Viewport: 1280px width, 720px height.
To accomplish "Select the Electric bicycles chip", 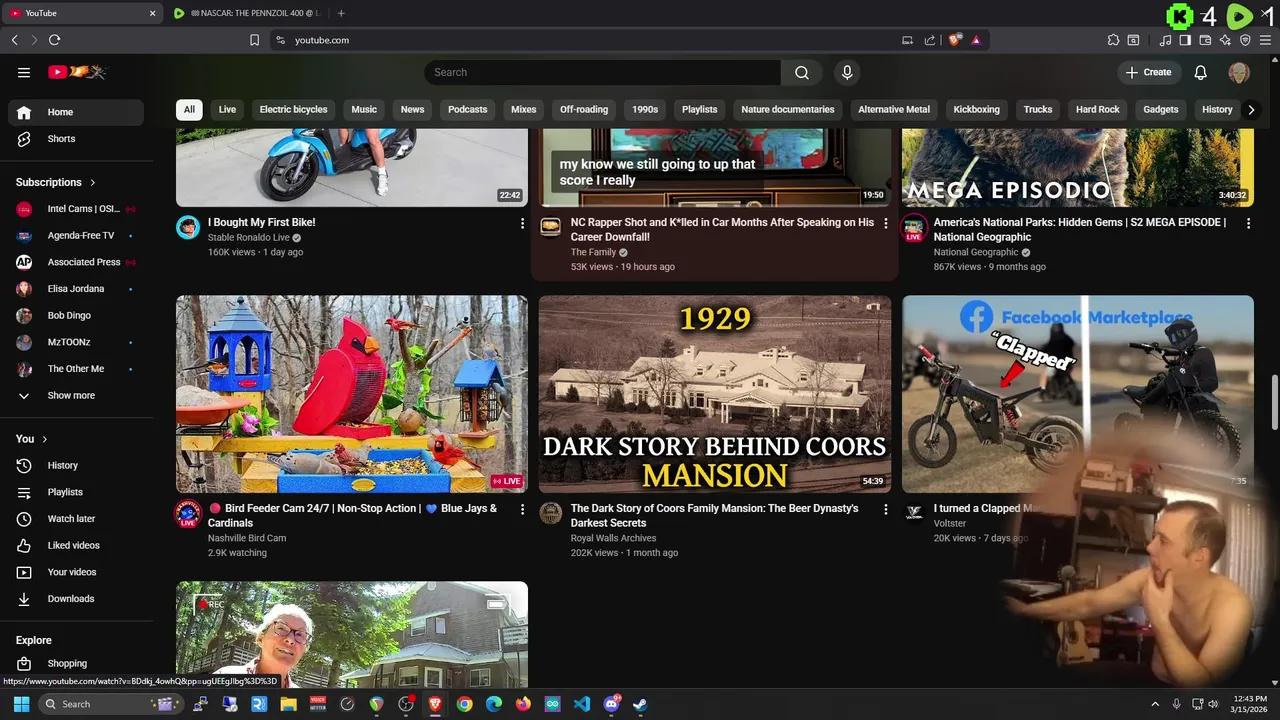I will 293,110.
